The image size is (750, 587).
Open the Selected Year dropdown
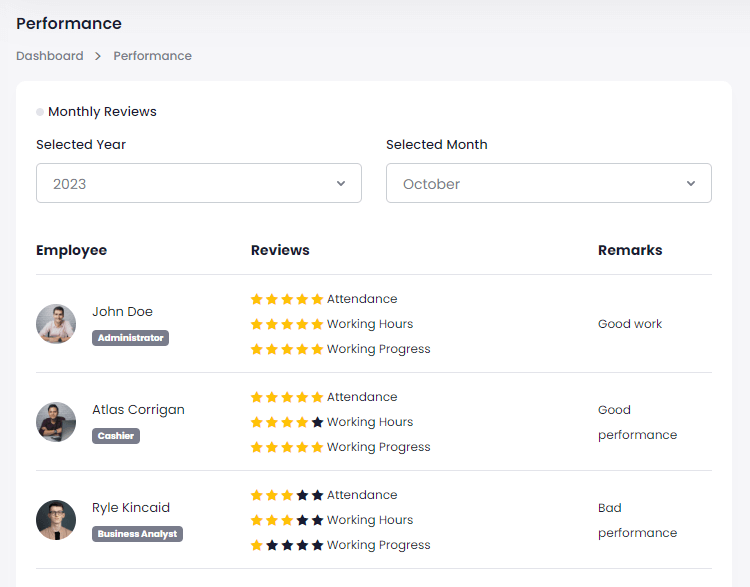pyautogui.click(x=198, y=184)
